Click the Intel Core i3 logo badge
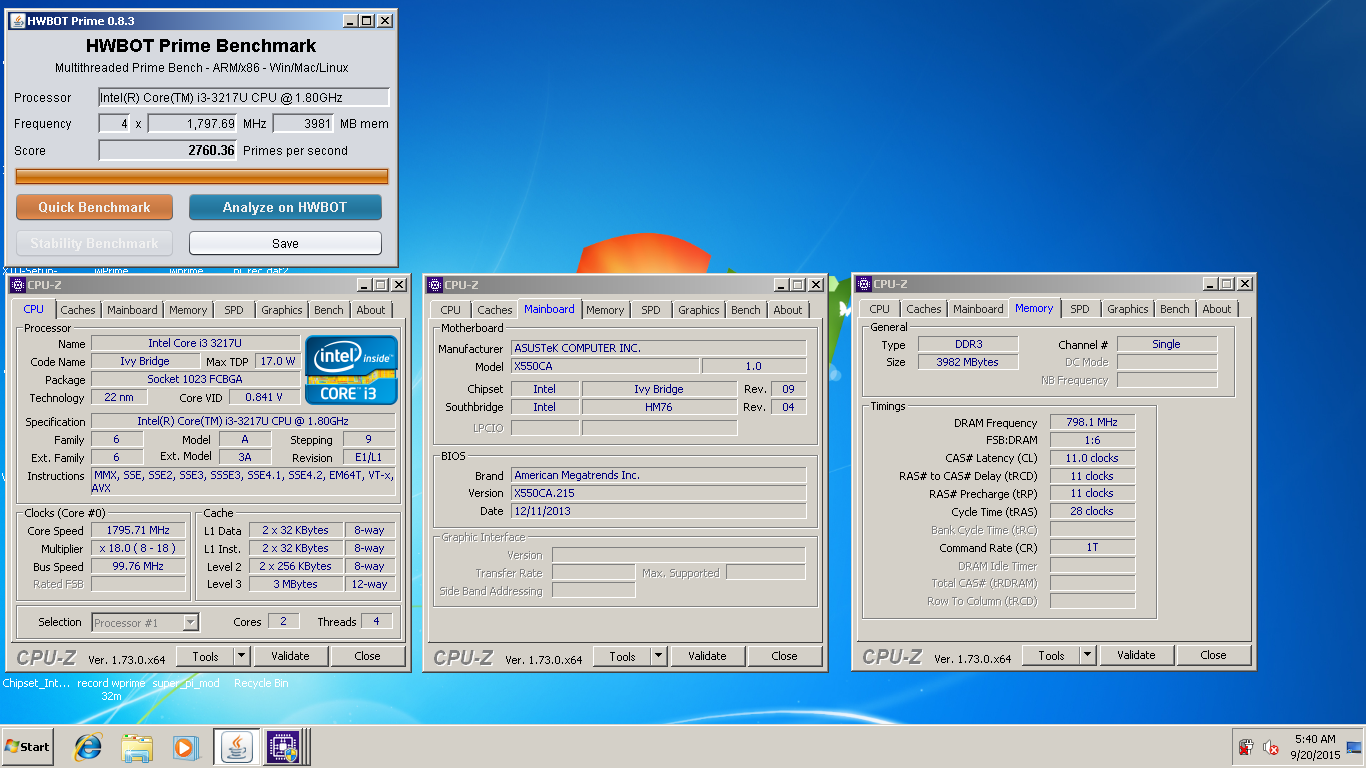Viewport: 1366px width, 768px height. coord(352,370)
